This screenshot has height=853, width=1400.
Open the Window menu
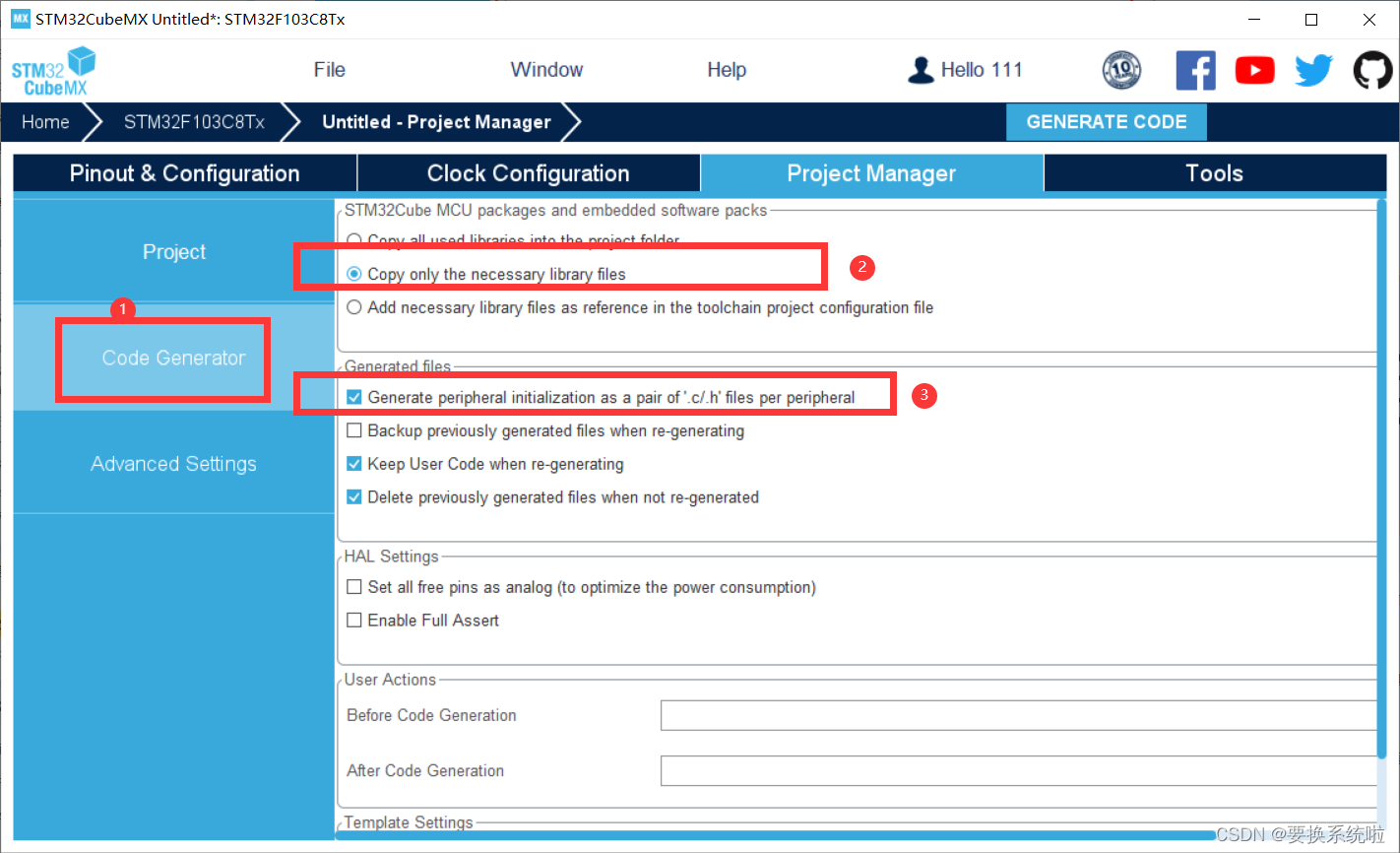pos(546,70)
